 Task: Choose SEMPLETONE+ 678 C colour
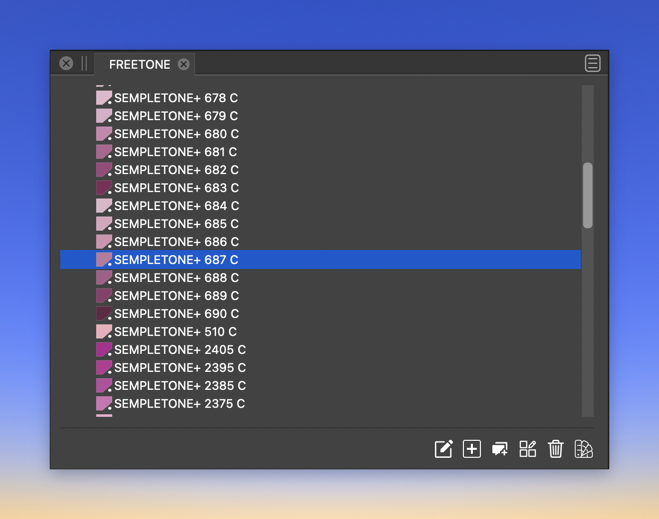(320, 98)
